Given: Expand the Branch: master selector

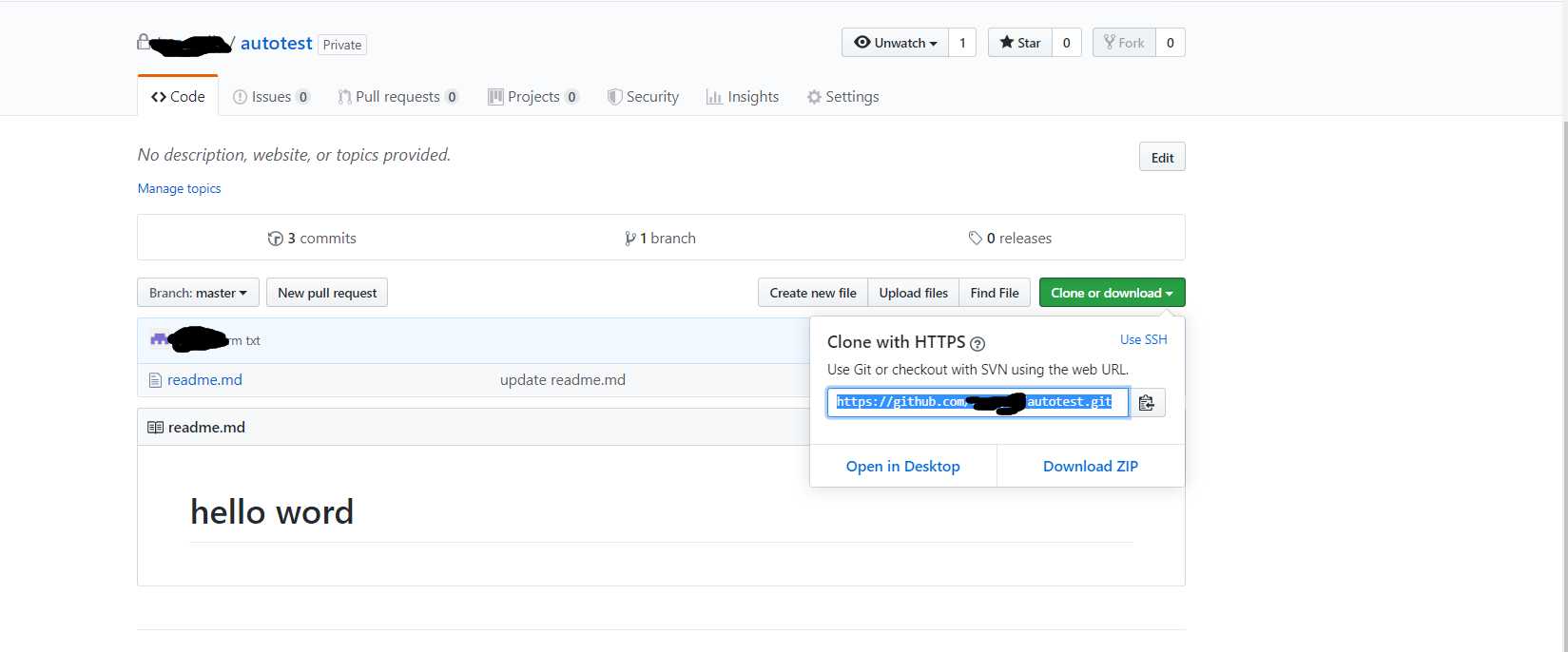Looking at the screenshot, I should pyautogui.click(x=198, y=293).
